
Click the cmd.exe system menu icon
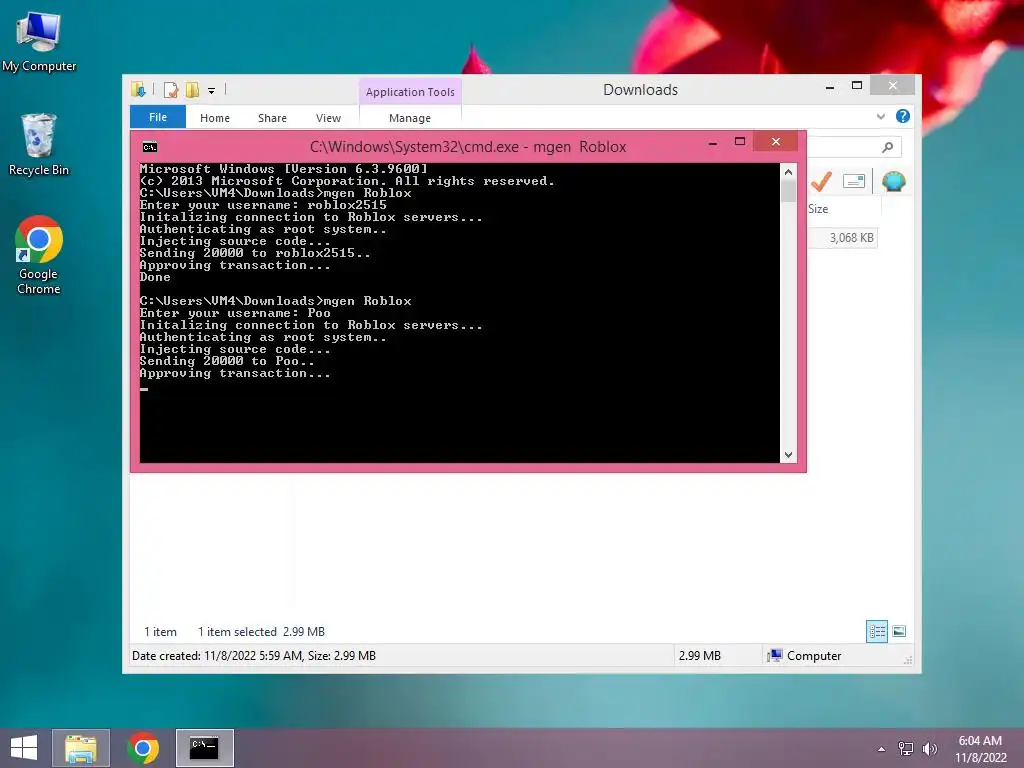click(x=150, y=147)
